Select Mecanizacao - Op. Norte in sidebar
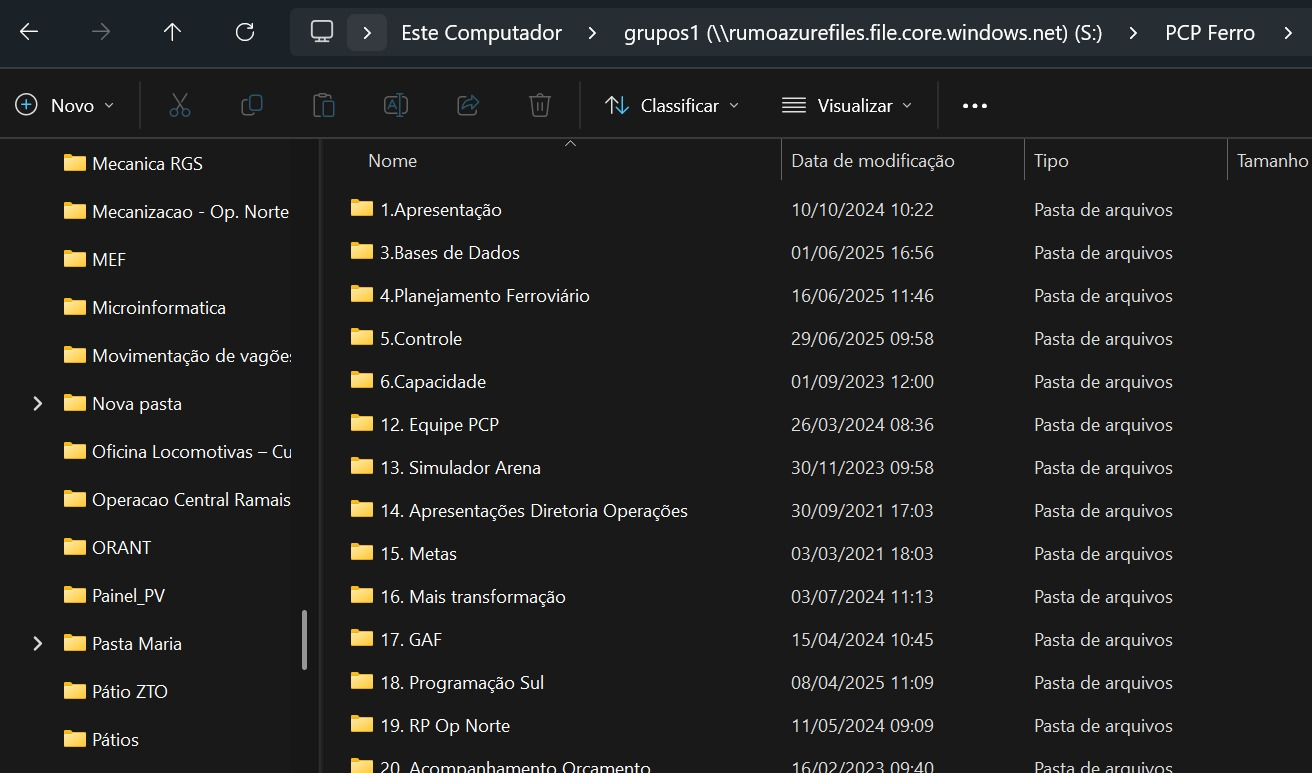The height and width of the screenshot is (773, 1312). pyautogui.click(x=190, y=212)
